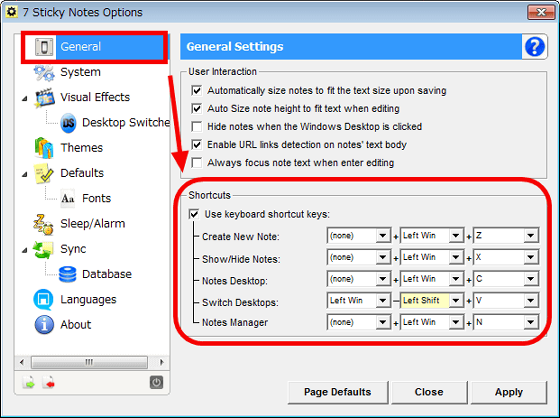The image size is (560, 418).
Task: Open help with the blue question mark
Action: pos(535,47)
